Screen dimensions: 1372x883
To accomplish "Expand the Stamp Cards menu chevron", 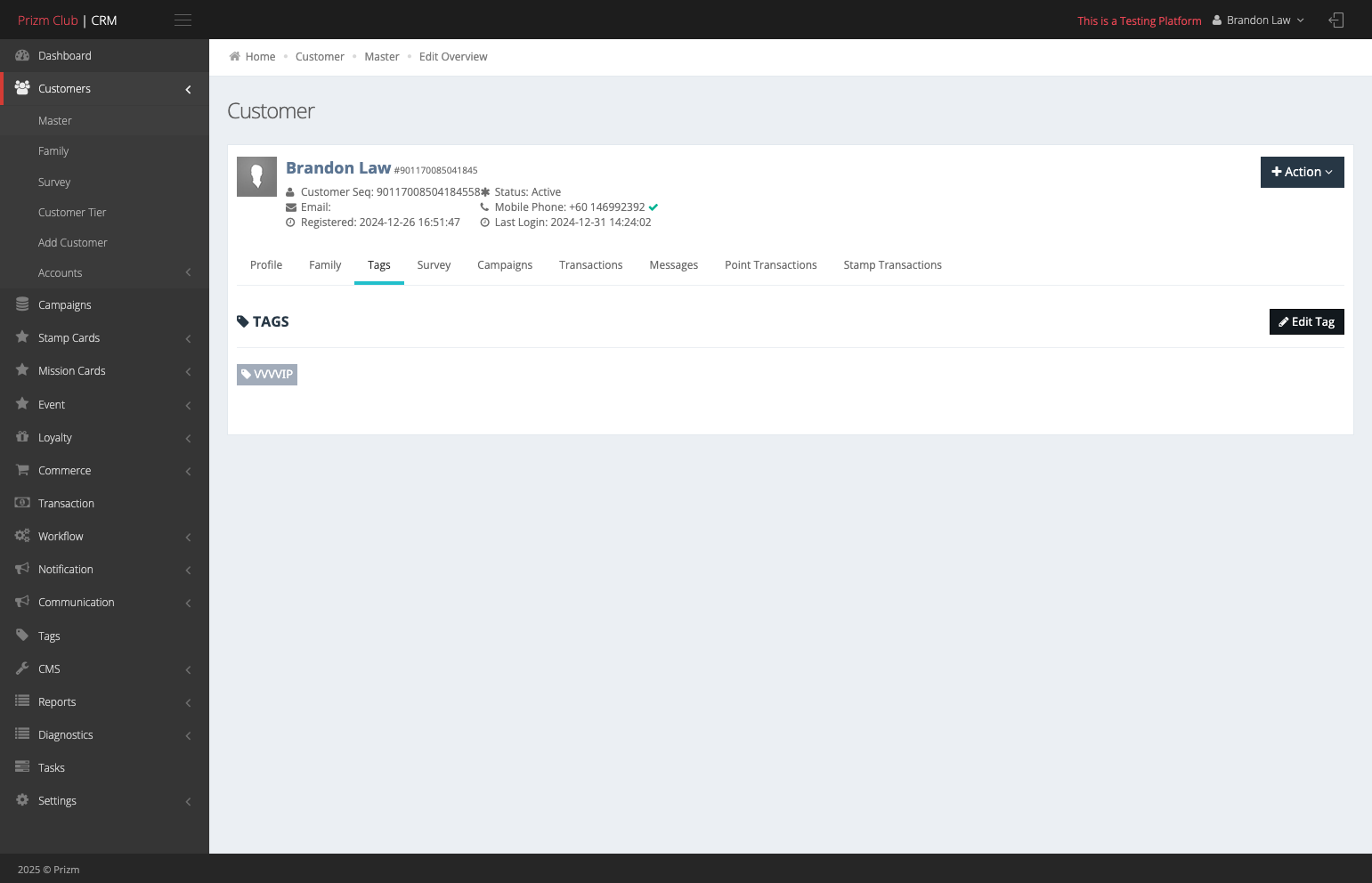I will (x=188, y=338).
